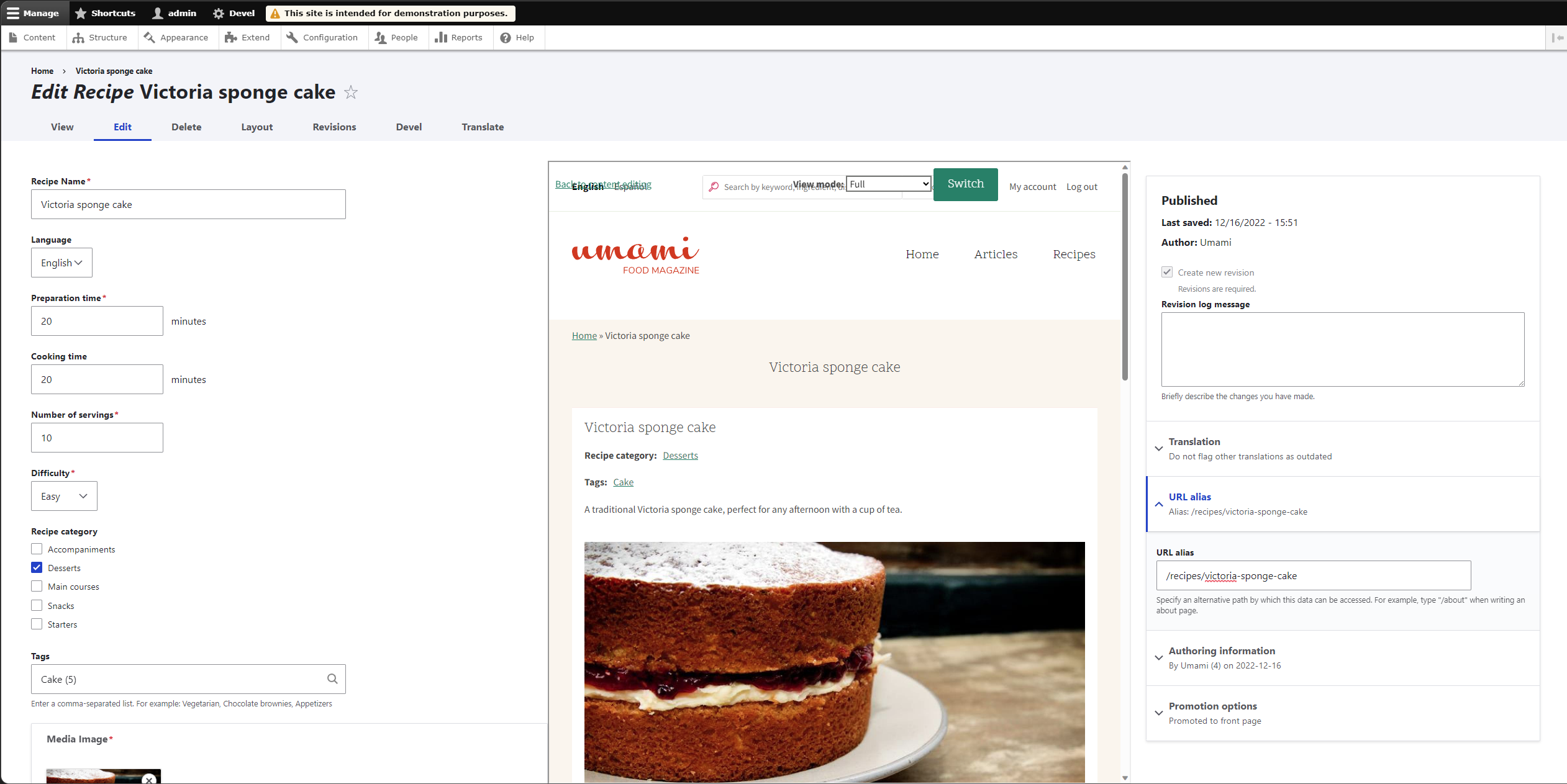This screenshot has width=1567, height=784.
Task: Check the Snacks recipe category
Action: point(37,605)
